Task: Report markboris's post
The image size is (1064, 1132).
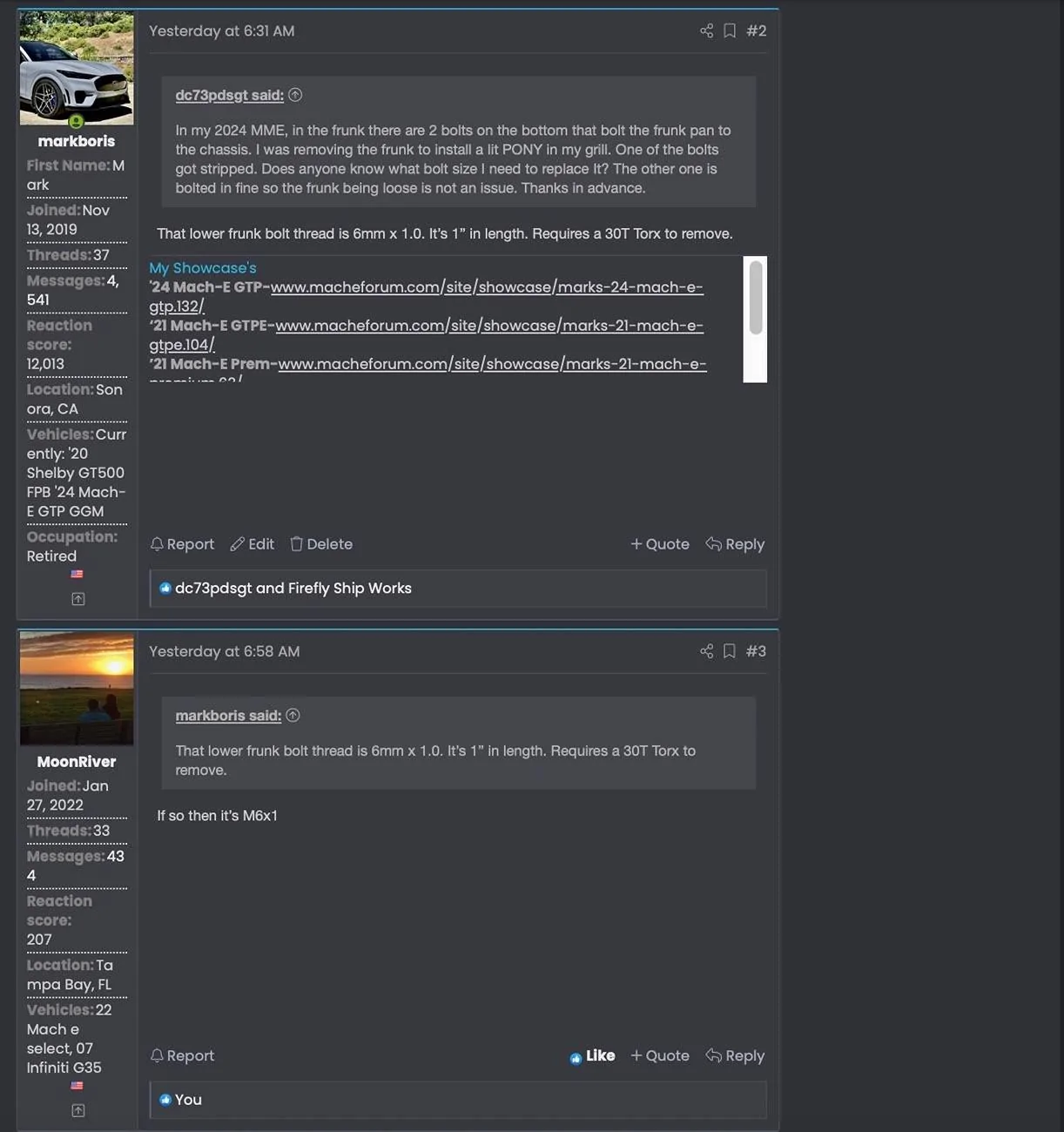Action: [182, 544]
